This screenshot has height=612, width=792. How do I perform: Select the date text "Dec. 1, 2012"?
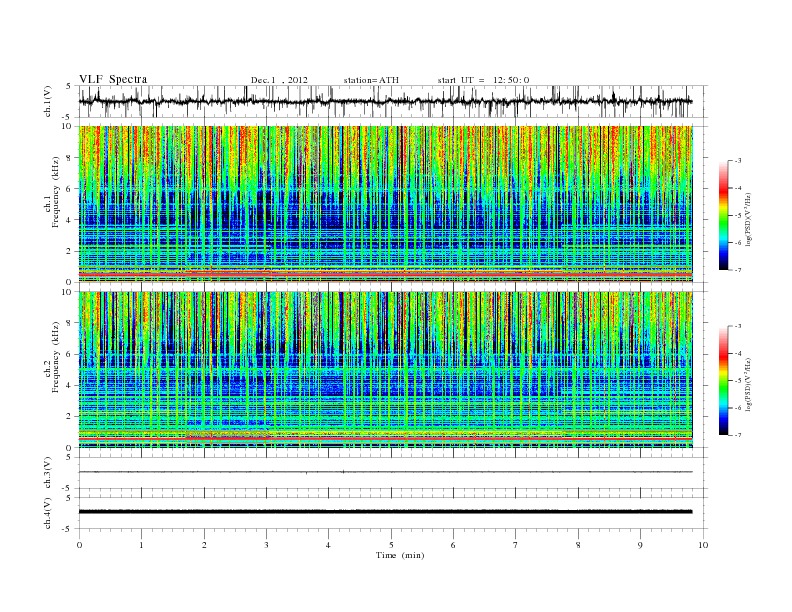(279, 80)
